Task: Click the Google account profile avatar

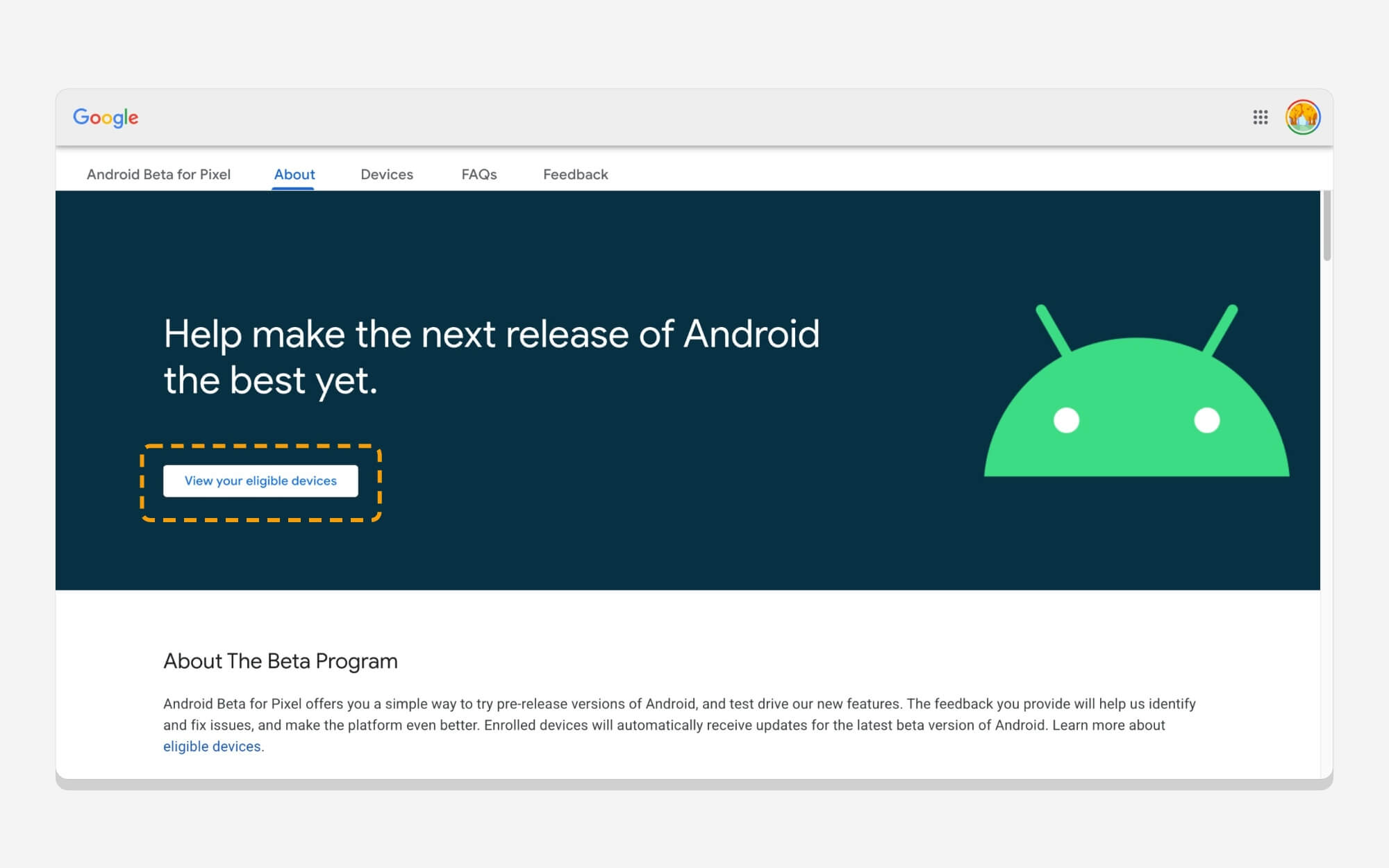Action: click(1302, 117)
